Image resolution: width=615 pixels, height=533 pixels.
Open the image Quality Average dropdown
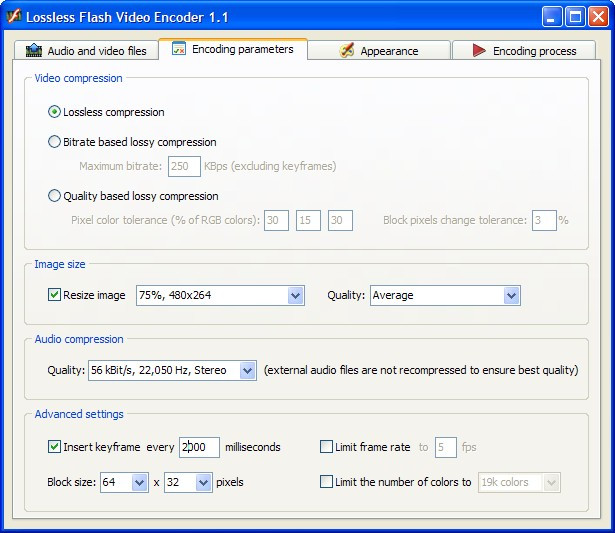[x=511, y=295]
